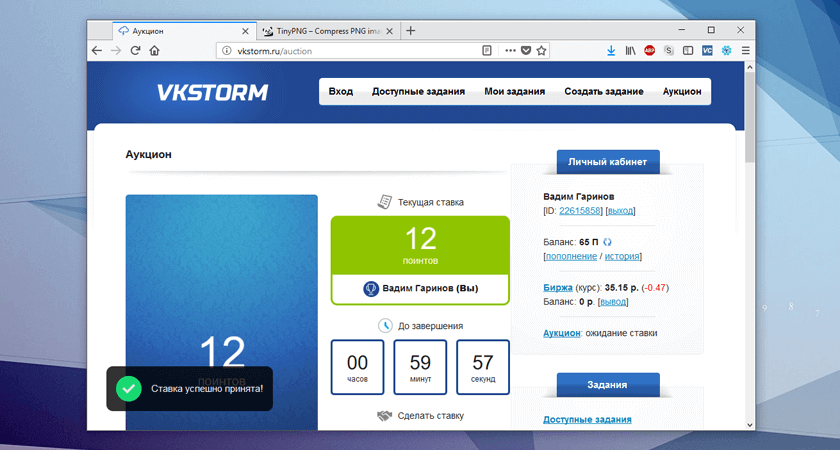
Task: Open the Биржа exchange link
Action: pyautogui.click(x=558, y=288)
